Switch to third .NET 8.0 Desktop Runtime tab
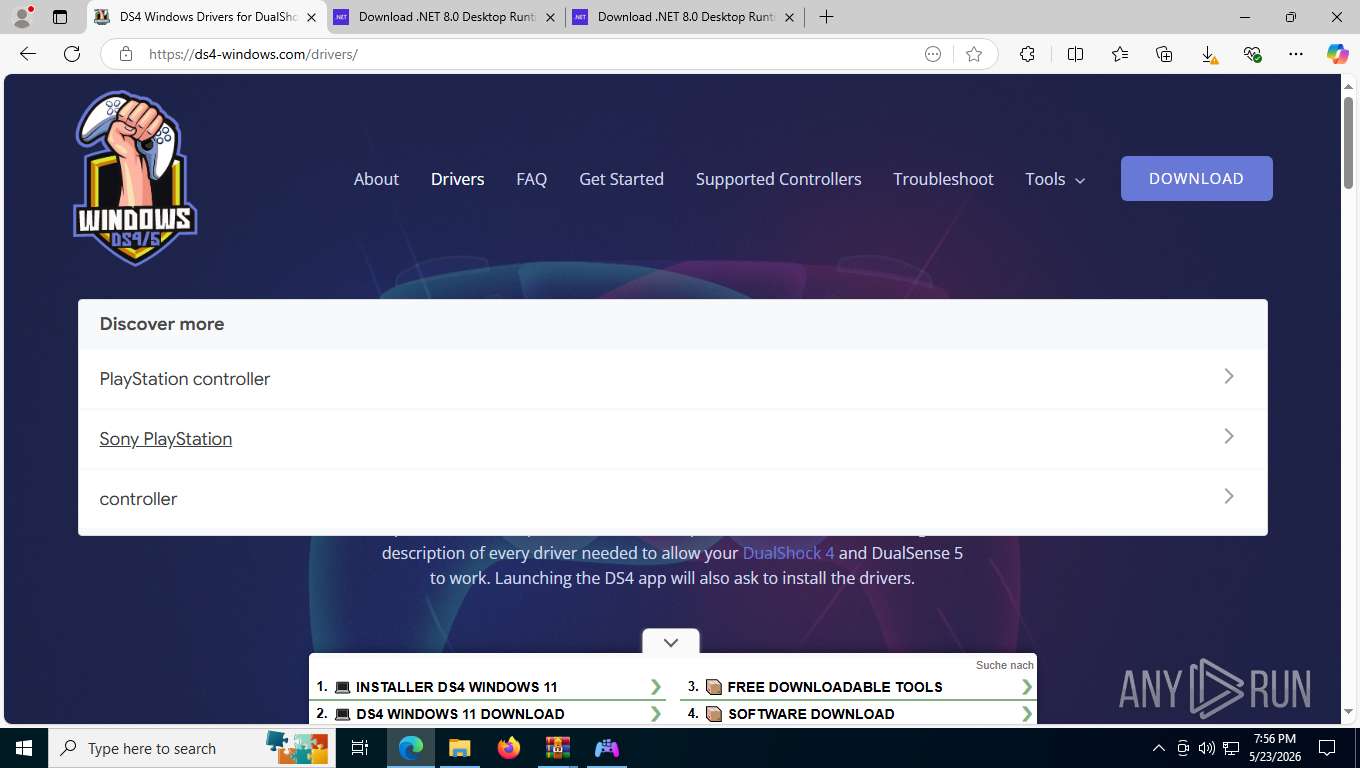Image resolution: width=1360 pixels, height=768 pixels. (x=685, y=17)
